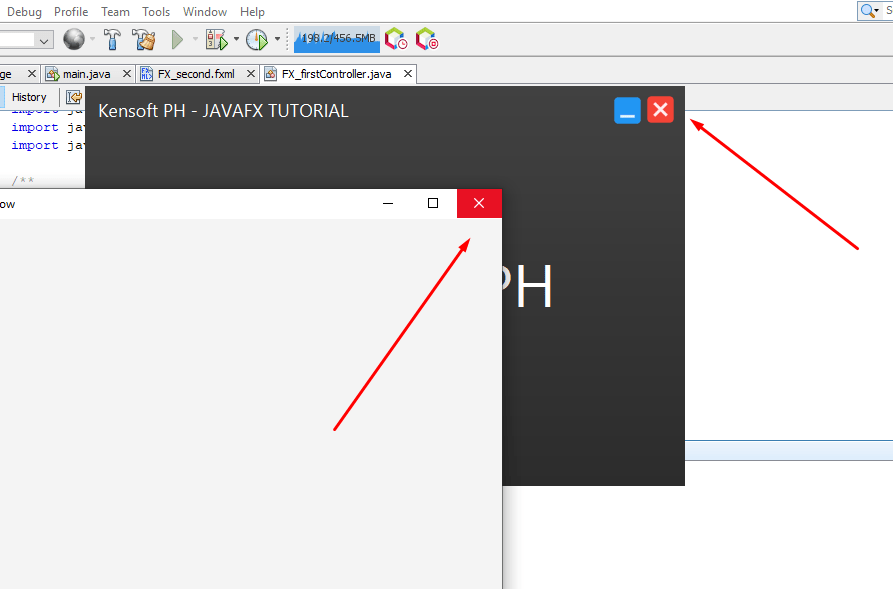
Task: Profile the project using the gauge icon
Action: click(257, 39)
